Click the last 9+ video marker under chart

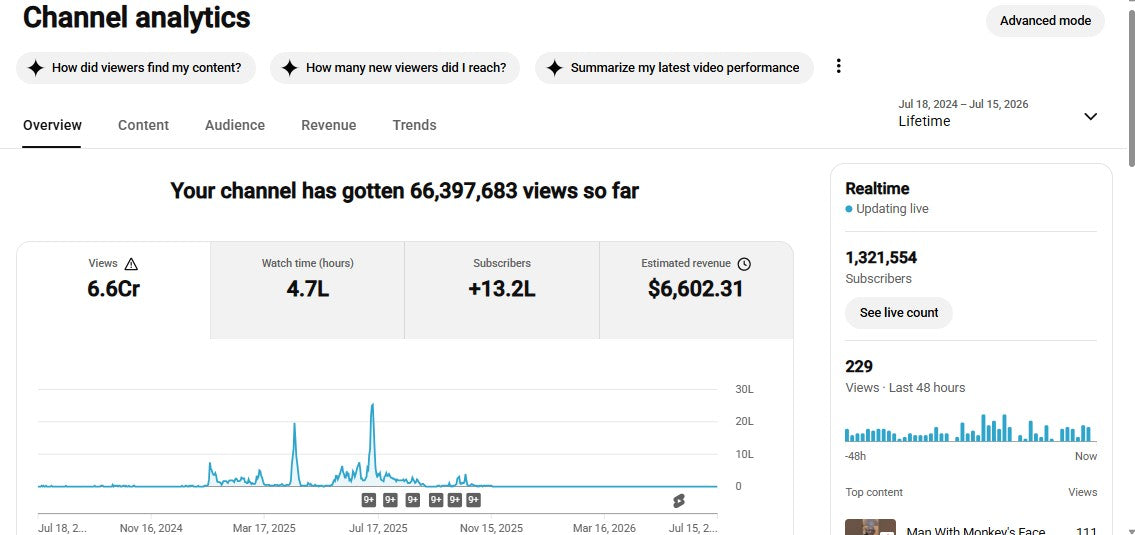click(x=473, y=500)
